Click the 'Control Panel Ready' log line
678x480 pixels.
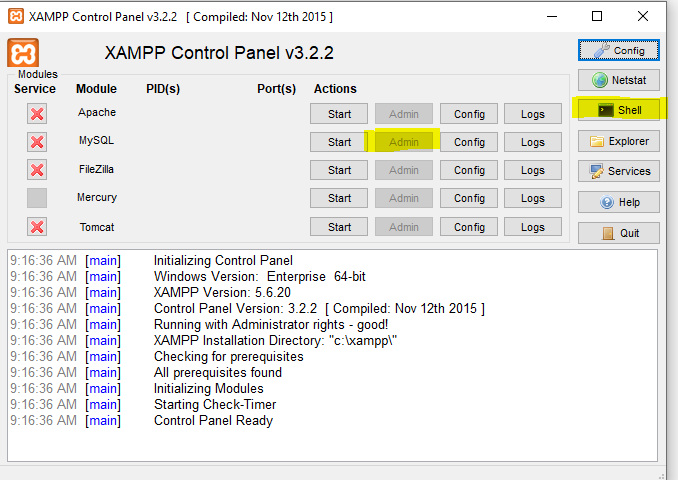point(214,420)
